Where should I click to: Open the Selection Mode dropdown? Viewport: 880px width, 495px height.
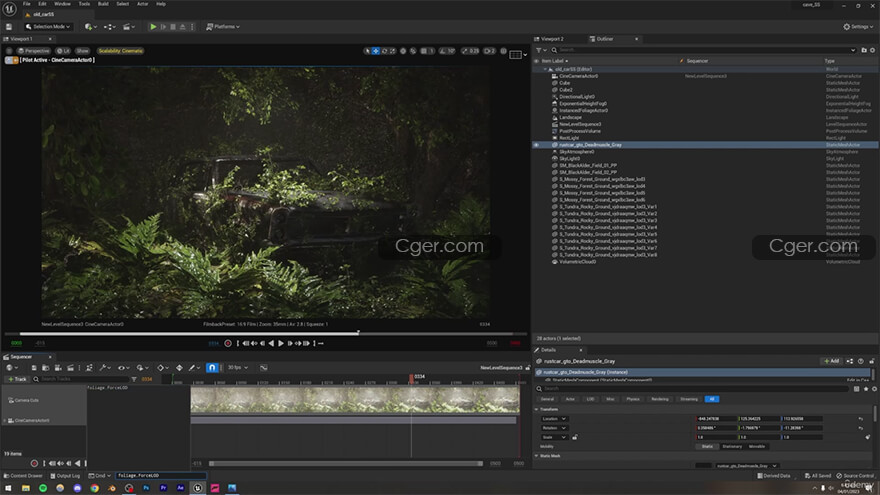(x=48, y=26)
